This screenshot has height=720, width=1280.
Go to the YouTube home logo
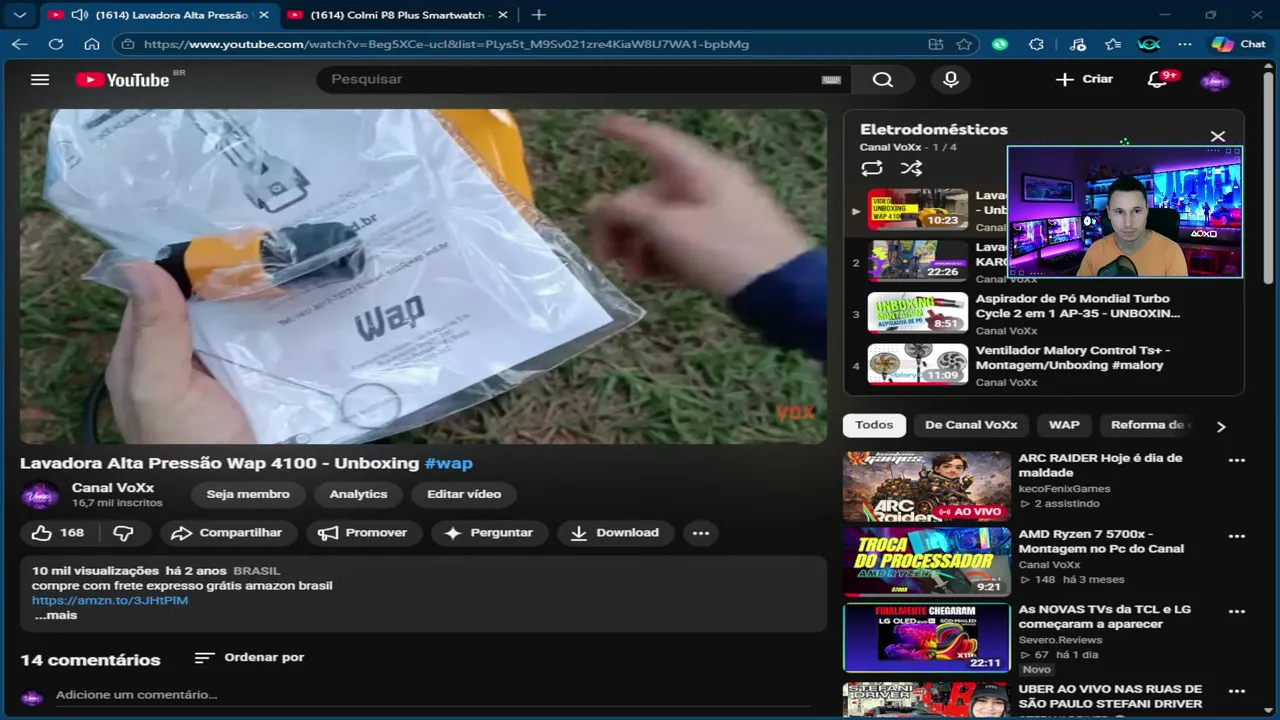tap(123, 80)
